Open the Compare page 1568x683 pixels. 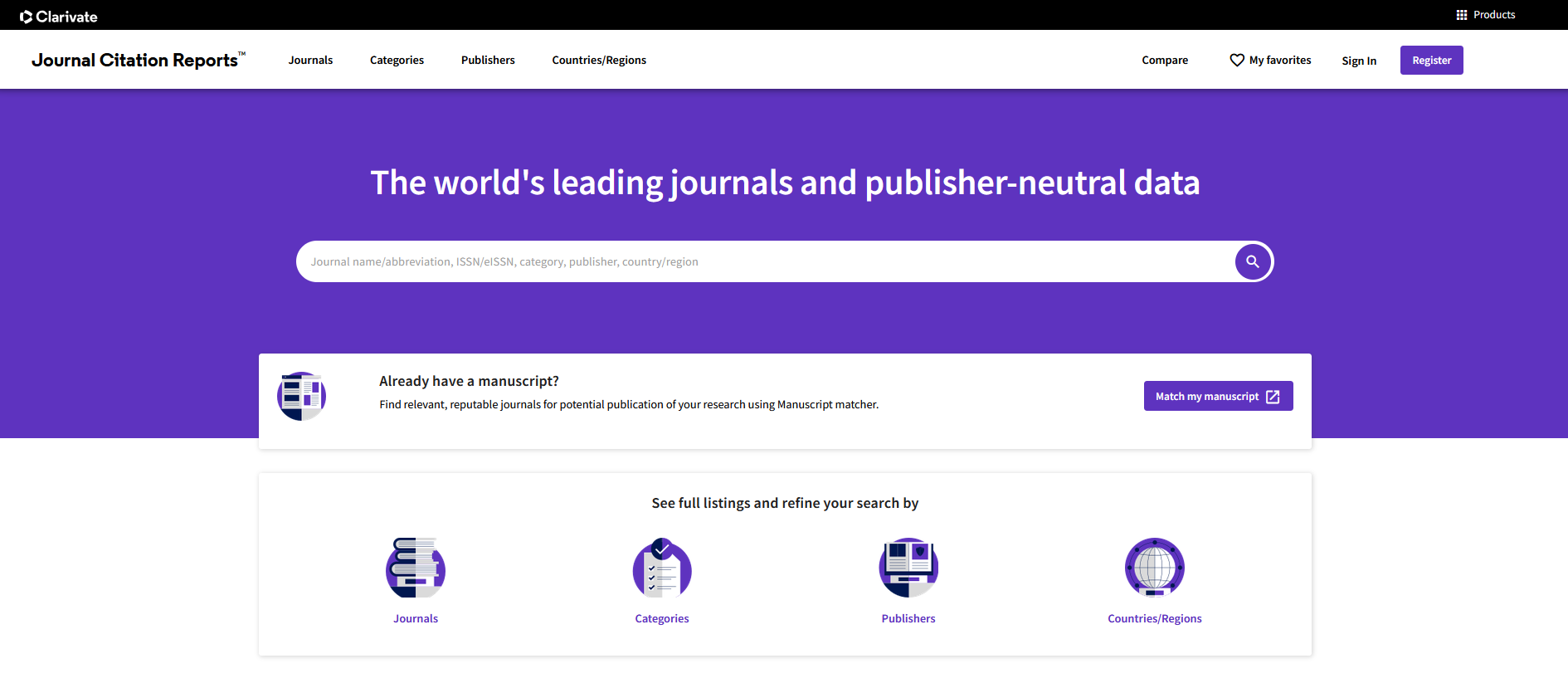[x=1165, y=60]
